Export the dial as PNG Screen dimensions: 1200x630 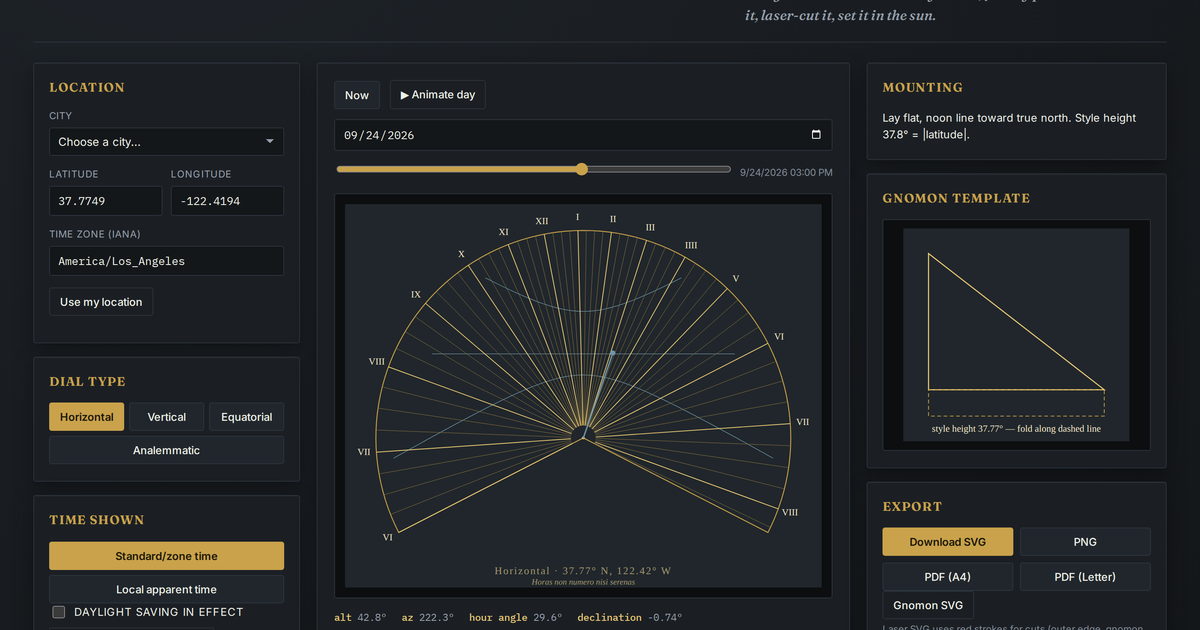tap(1085, 542)
